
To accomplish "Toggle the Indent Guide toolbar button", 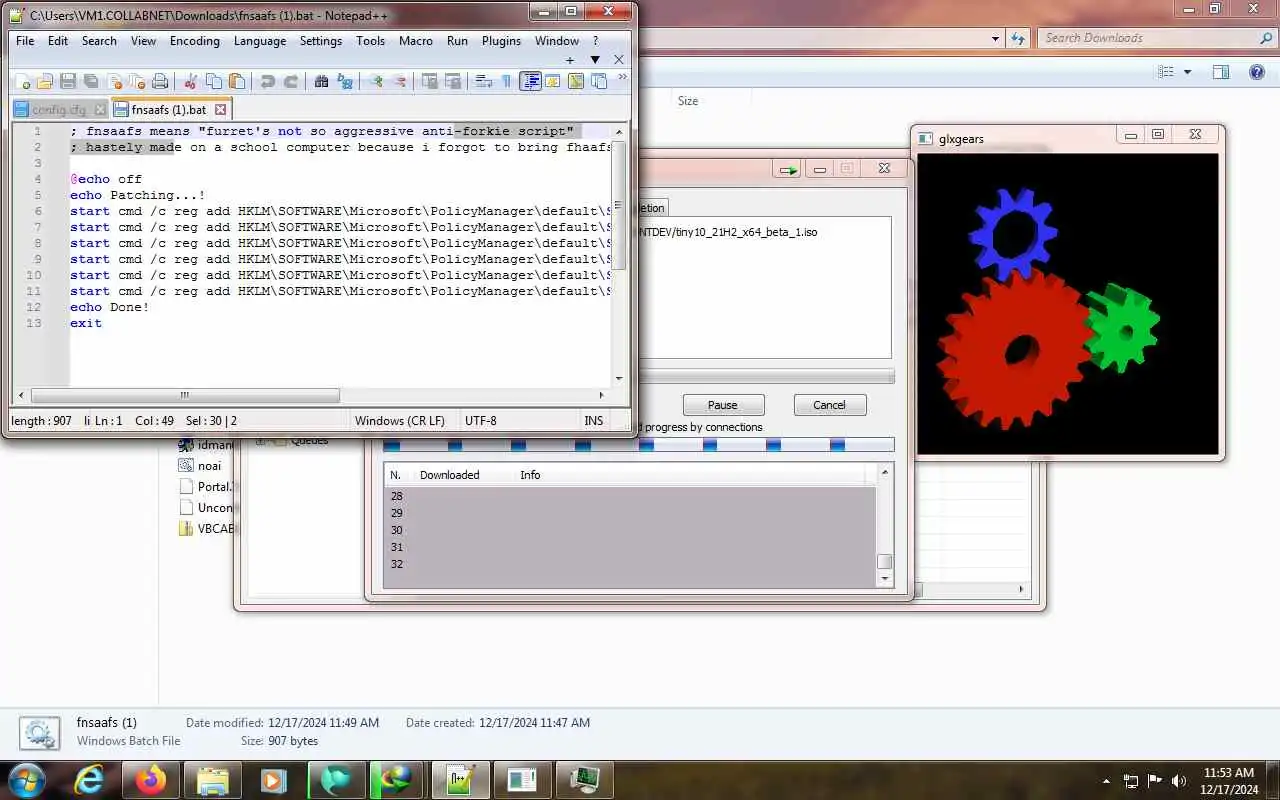I will click(530, 82).
